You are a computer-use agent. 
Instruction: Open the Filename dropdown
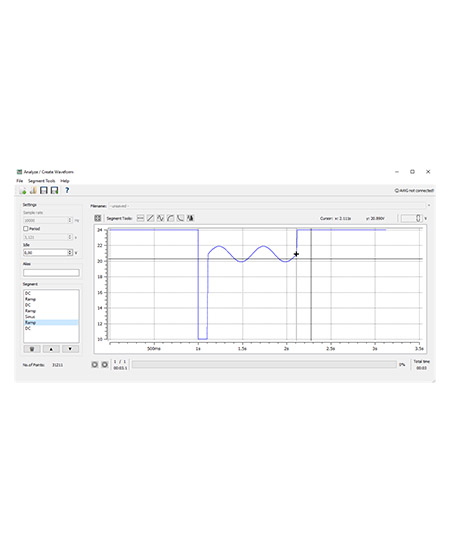click(x=429, y=206)
